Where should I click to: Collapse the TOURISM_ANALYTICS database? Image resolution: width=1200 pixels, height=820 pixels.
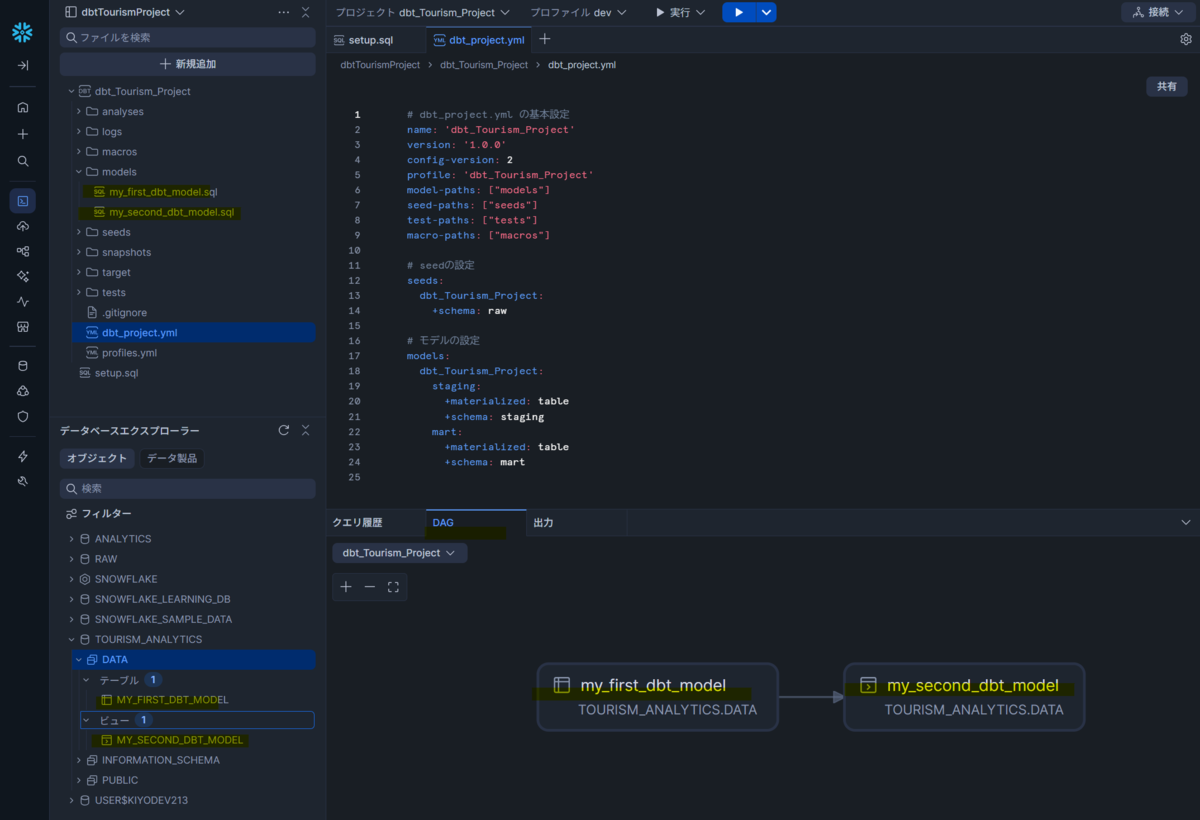(x=72, y=640)
